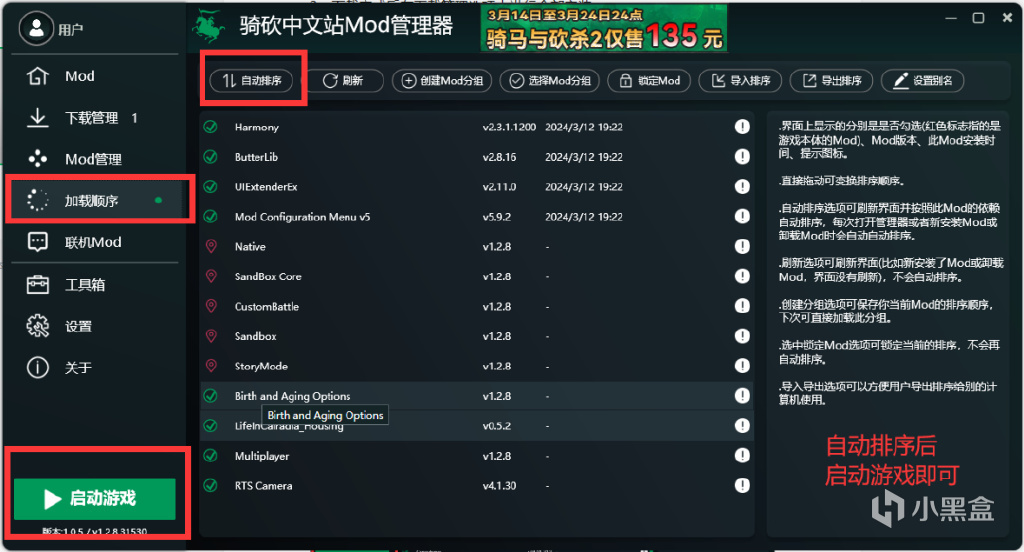Toggle the UIExtenderEx mod checkmark
This screenshot has width=1024, height=552.
point(210,187)
